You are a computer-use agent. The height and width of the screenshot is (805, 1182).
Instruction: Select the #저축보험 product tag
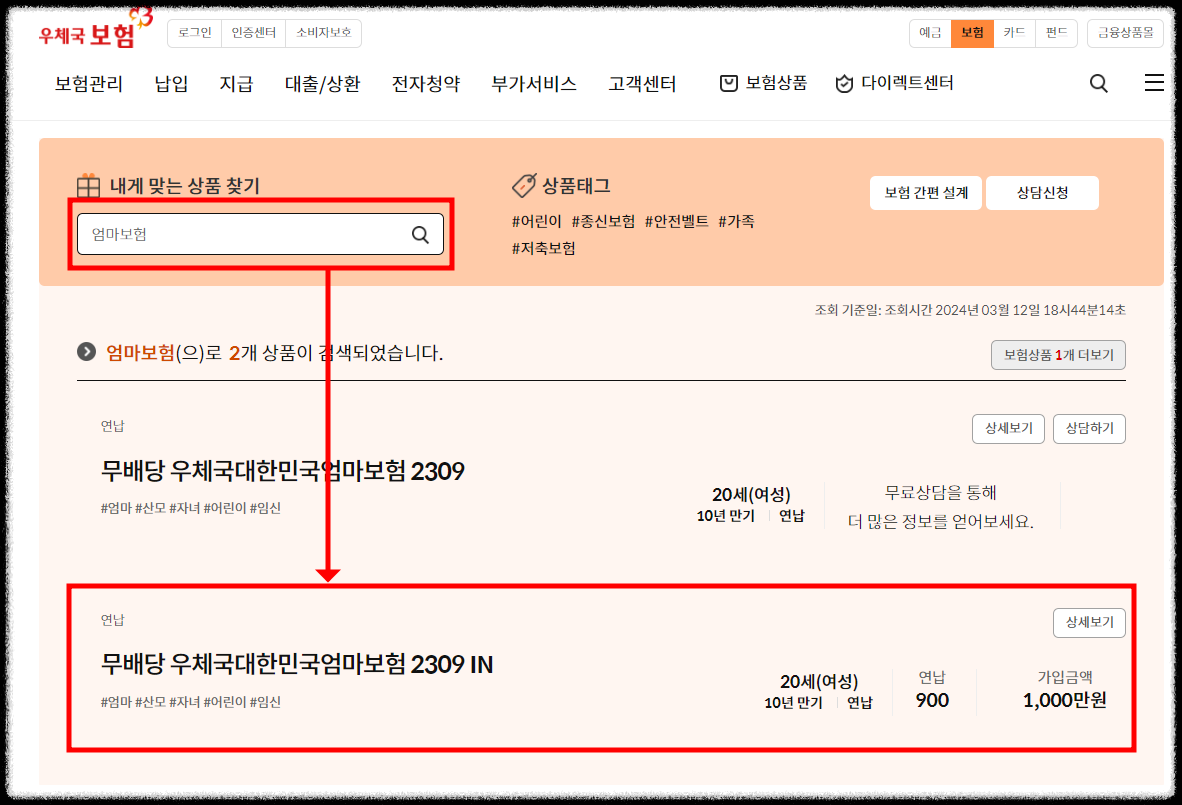(x=544, y=248)
